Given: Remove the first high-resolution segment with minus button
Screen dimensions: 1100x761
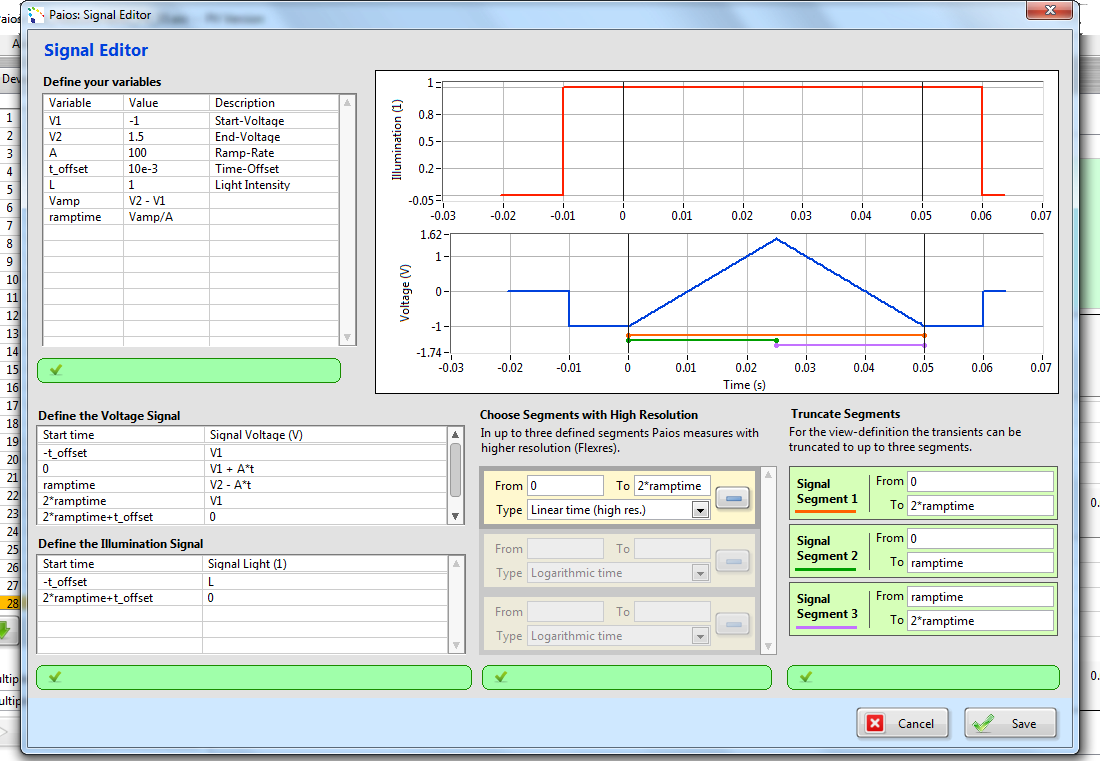Looking at the screenshot, I should 733,498.
